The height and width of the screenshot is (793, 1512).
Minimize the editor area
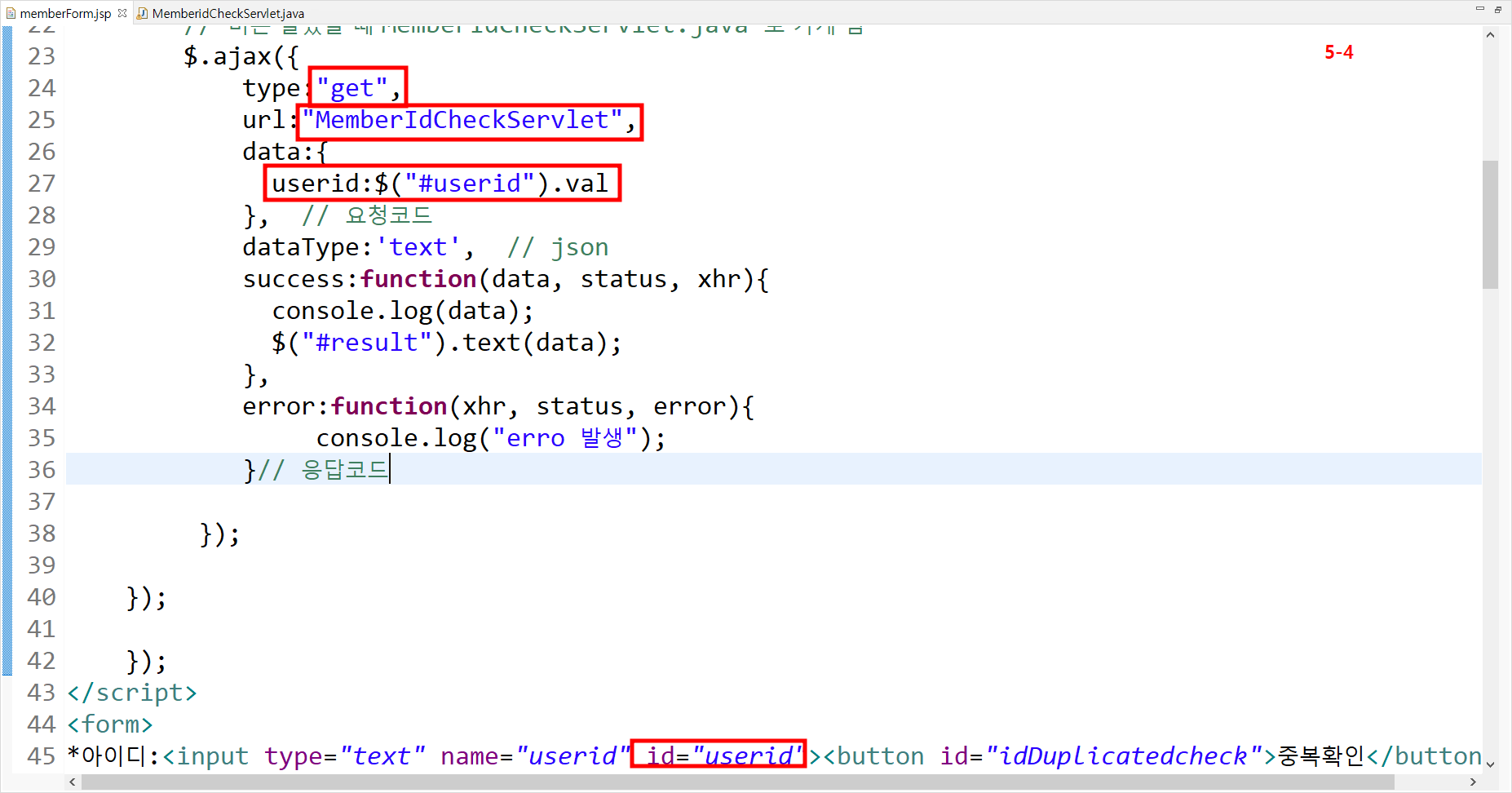(1480, 8)
